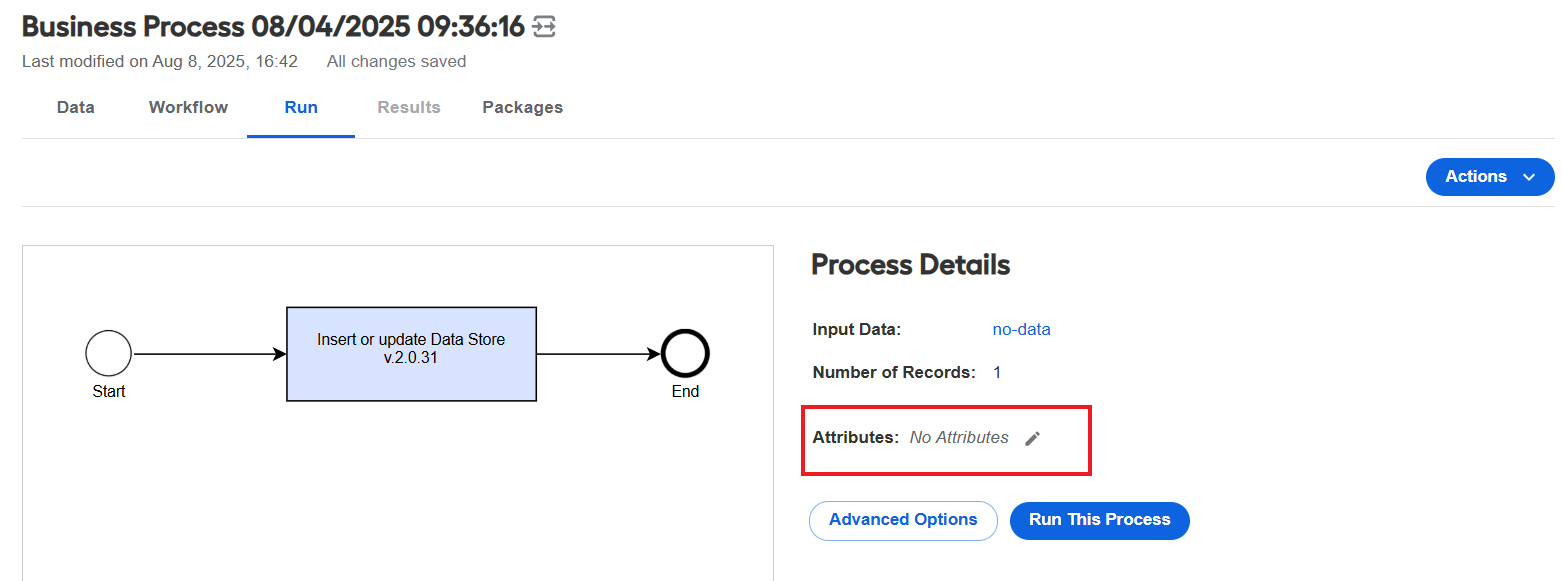This screenshot has width=1562, height=581.
Task: Click the Insert or update Data Store node
Action: coord(411,354)
